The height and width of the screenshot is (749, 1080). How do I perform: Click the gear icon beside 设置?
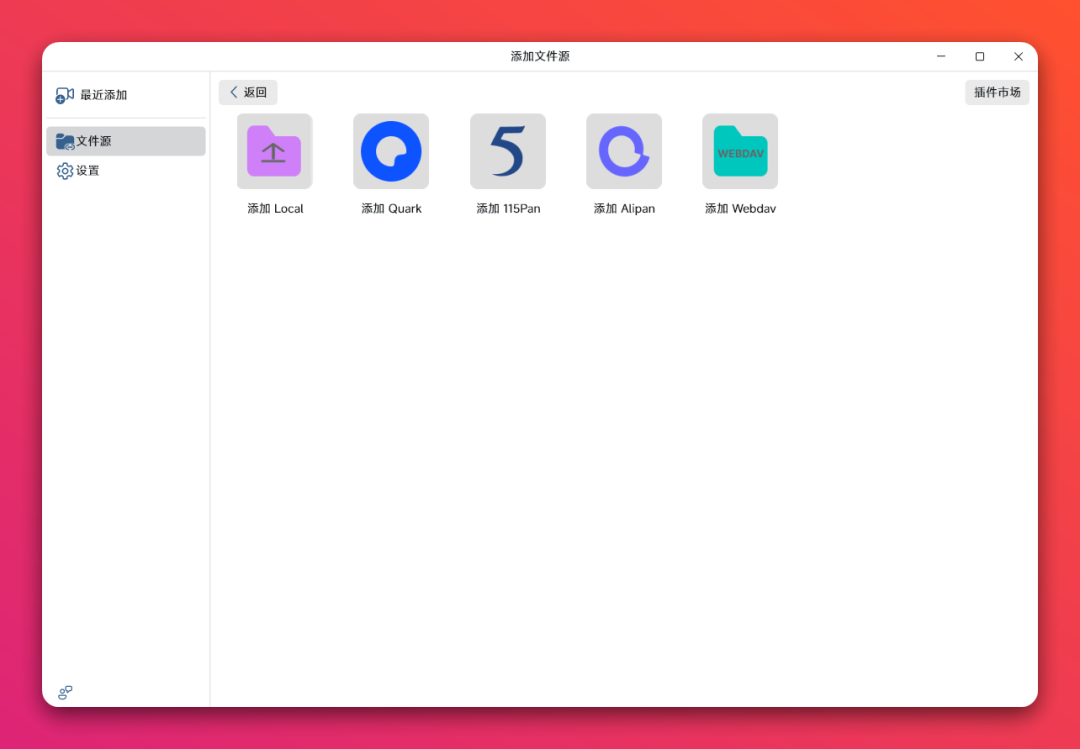coord(65,171)
